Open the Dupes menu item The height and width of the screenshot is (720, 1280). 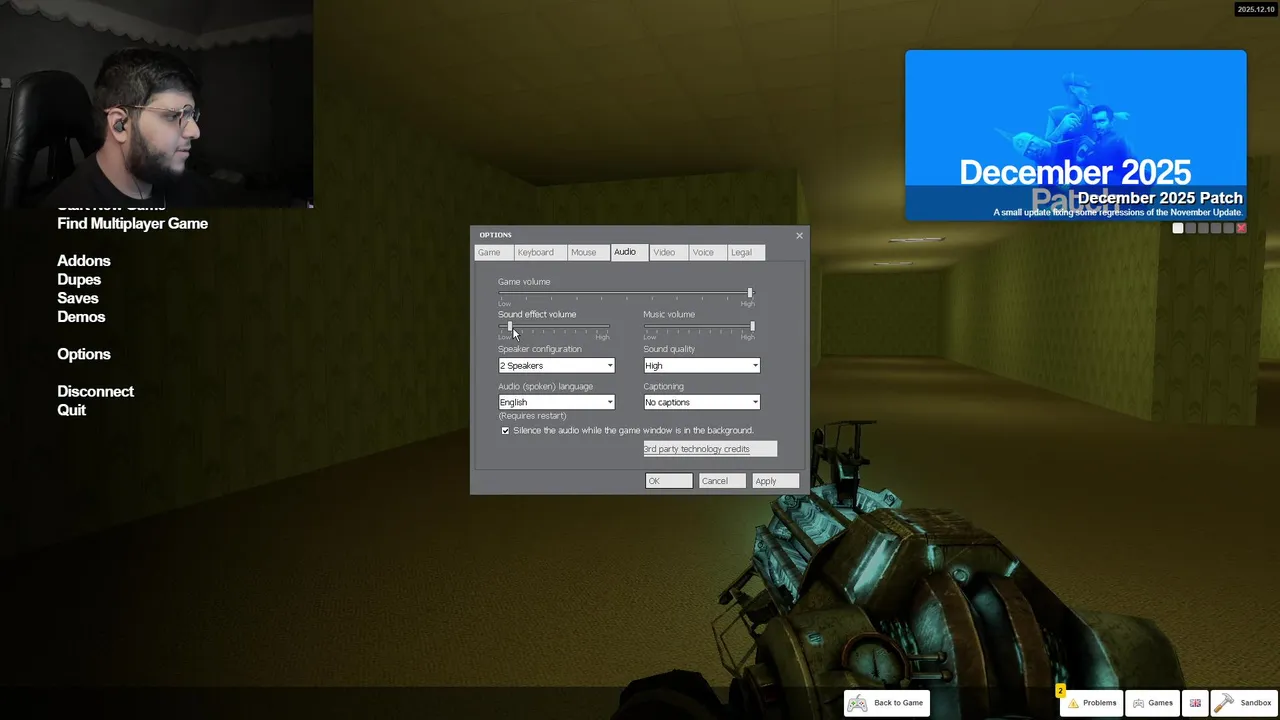[79, 280]
